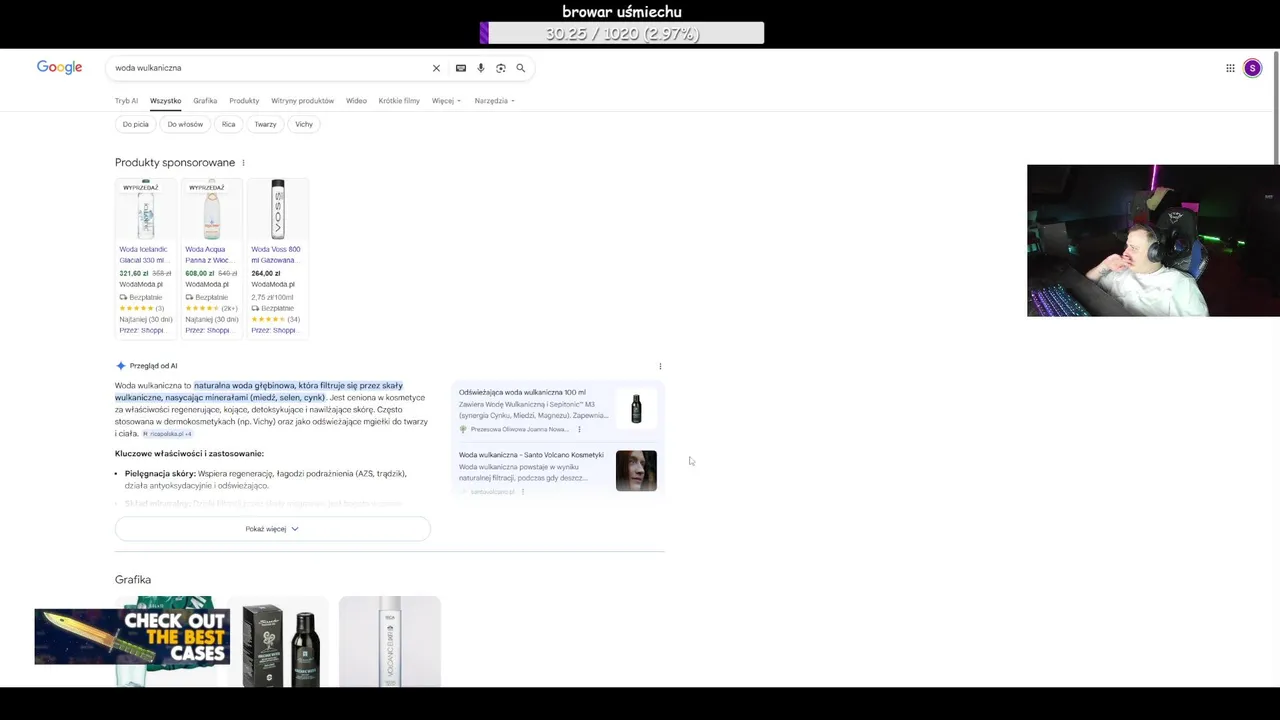Image resolution: width=1280 pixels, height=720 pixels.
Task: Select the Twarzy filter chip
Action: (265, 124)
